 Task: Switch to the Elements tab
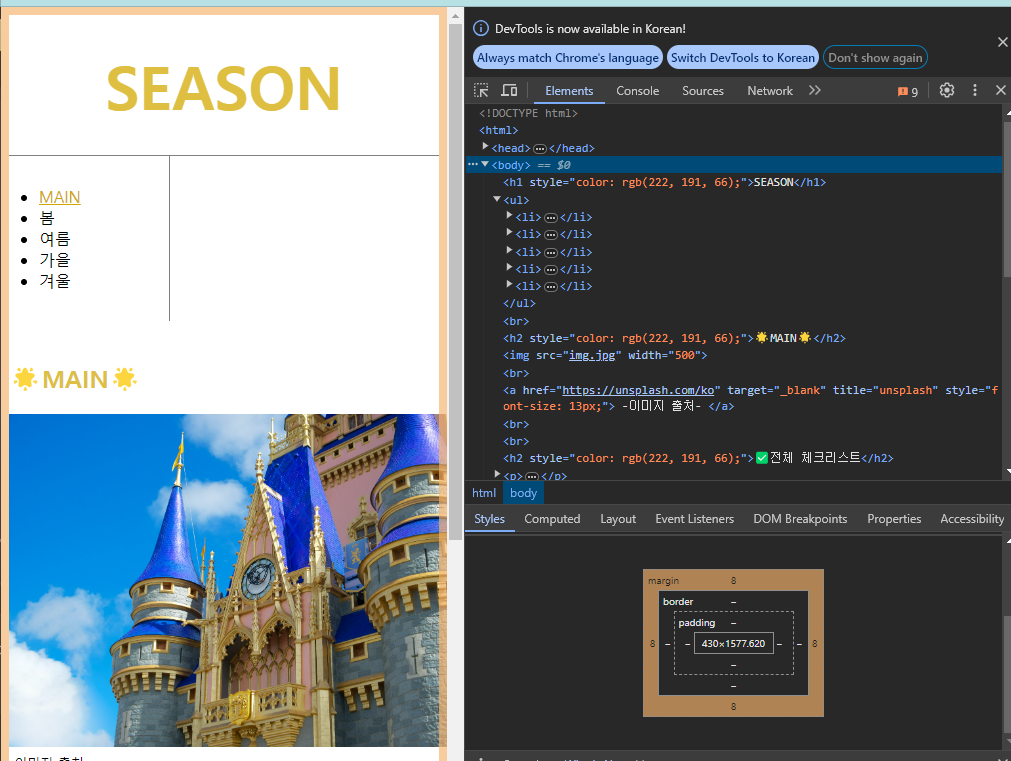569,91
